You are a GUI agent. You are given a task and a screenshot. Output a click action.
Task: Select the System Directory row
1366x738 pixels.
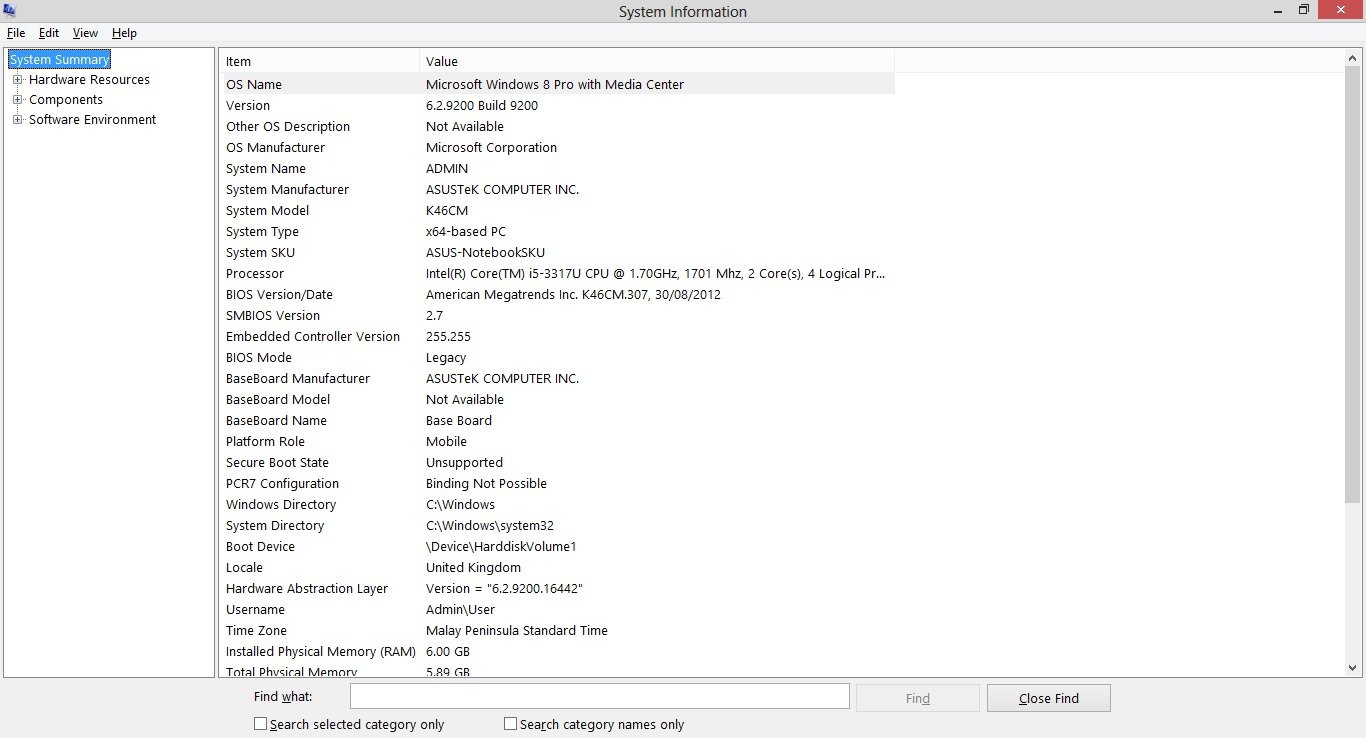pos(557,526)
